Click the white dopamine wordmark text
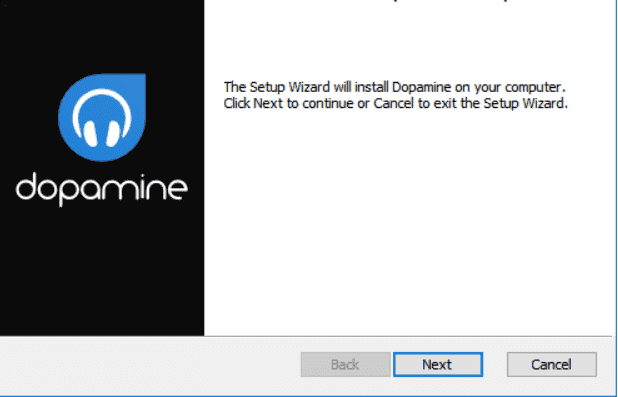The height and width of the screenshot is (397, 618). pyautogui.click(x=102, y=189)
